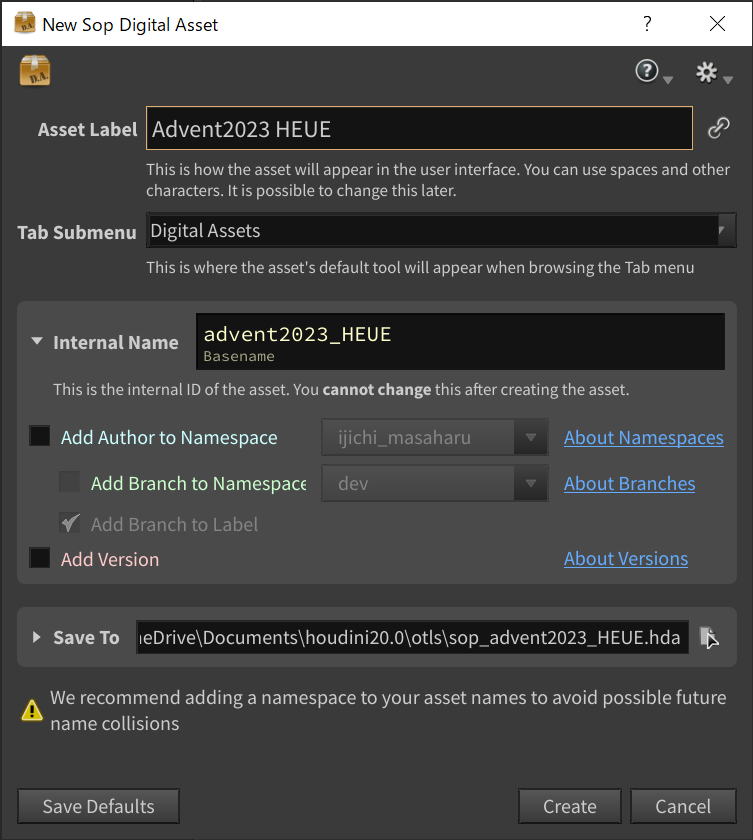Open the Tab Submenu dropdown

(x=441, y=231)
